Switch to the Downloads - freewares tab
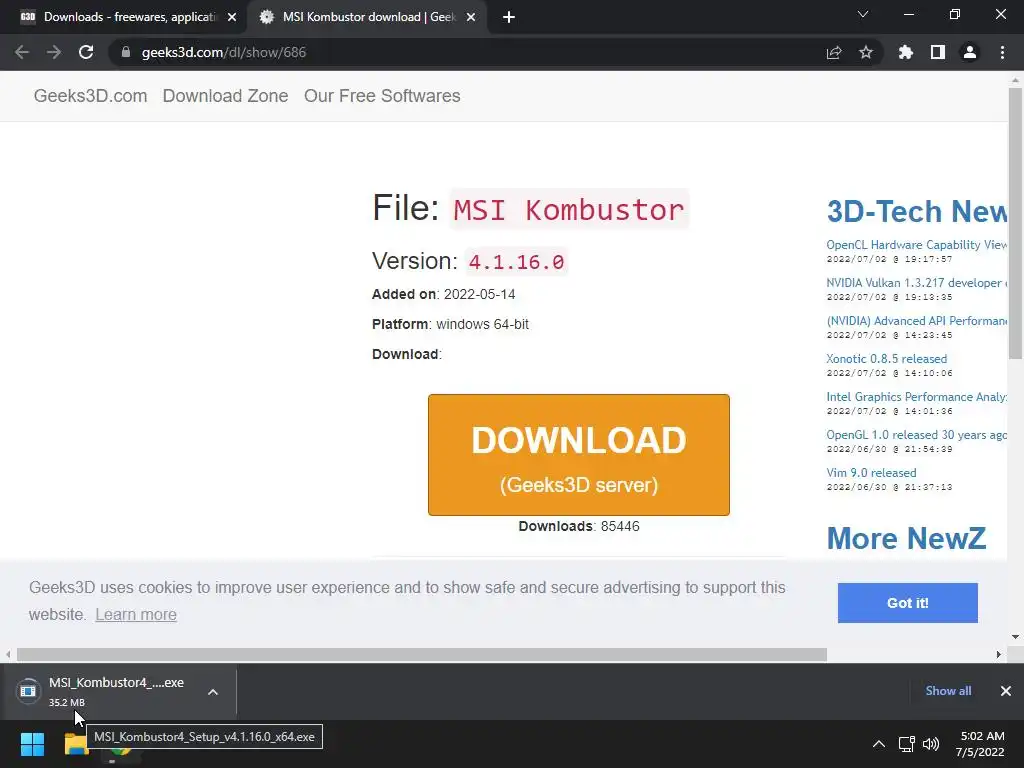 [x=123, y=17]
